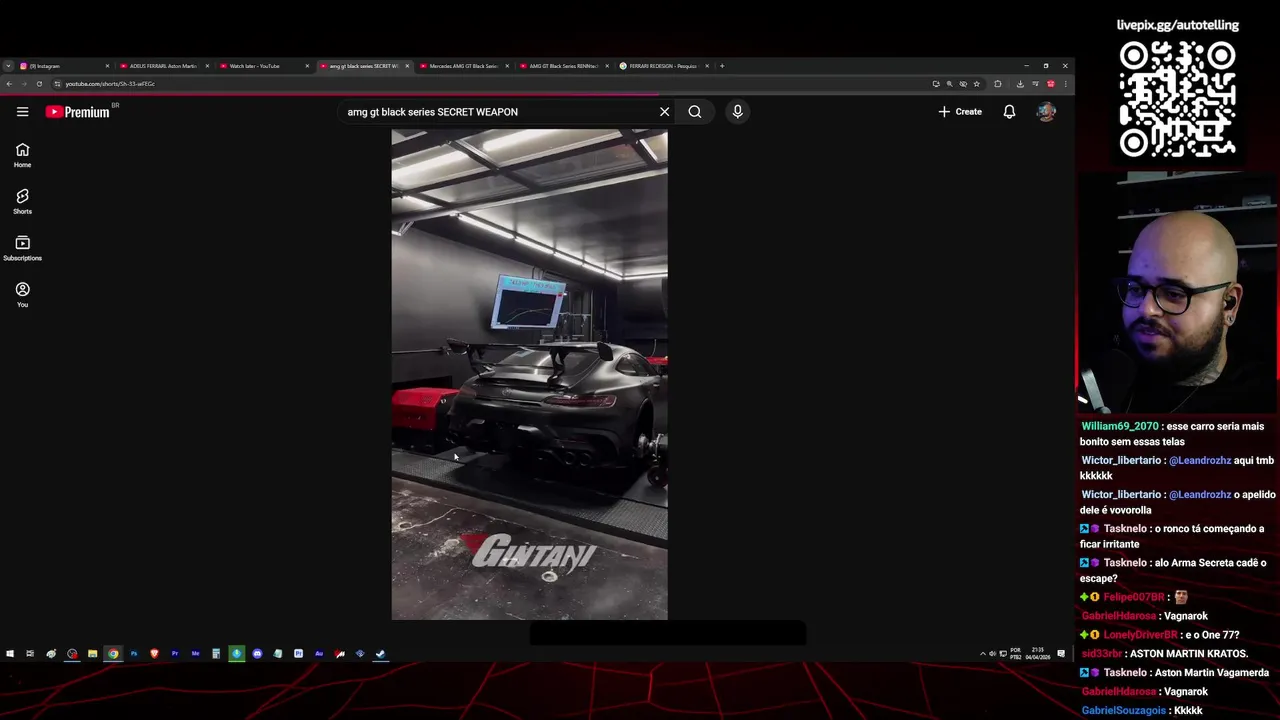This screenshot has width=1280, height=720.
Task: Click the Felipe007BR chat username
Action: pyautogui.click(x=1133, y=597)
